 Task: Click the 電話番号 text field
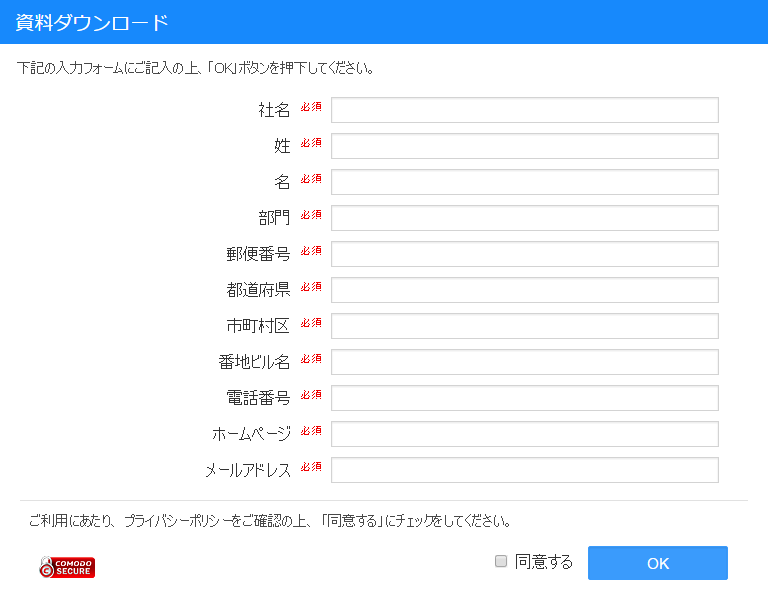(525, 398)
